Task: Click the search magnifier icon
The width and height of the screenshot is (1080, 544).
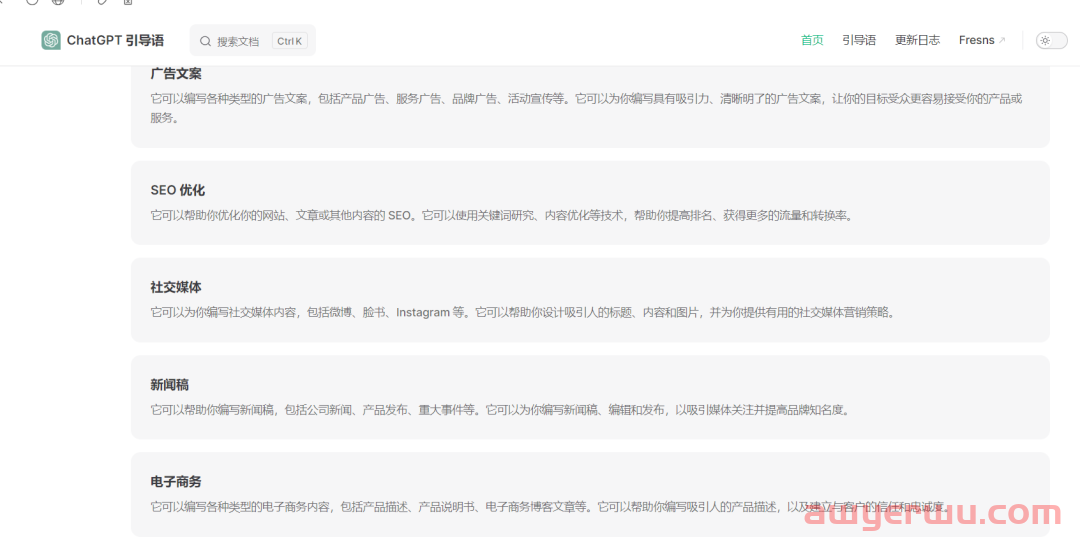Action: coord(205,41)
